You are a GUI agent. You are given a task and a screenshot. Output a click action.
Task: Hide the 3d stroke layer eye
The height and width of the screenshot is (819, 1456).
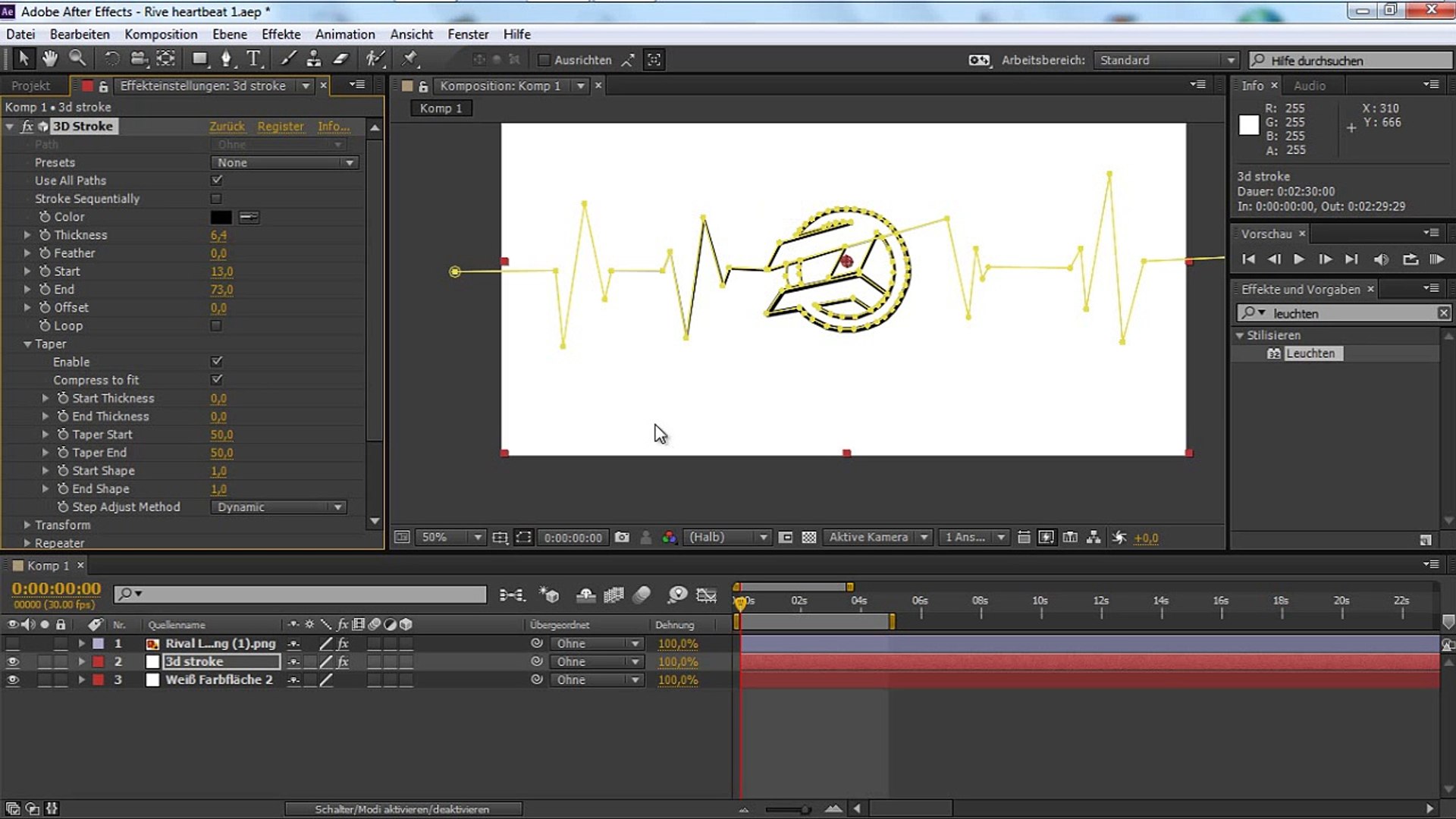point(12,661)
